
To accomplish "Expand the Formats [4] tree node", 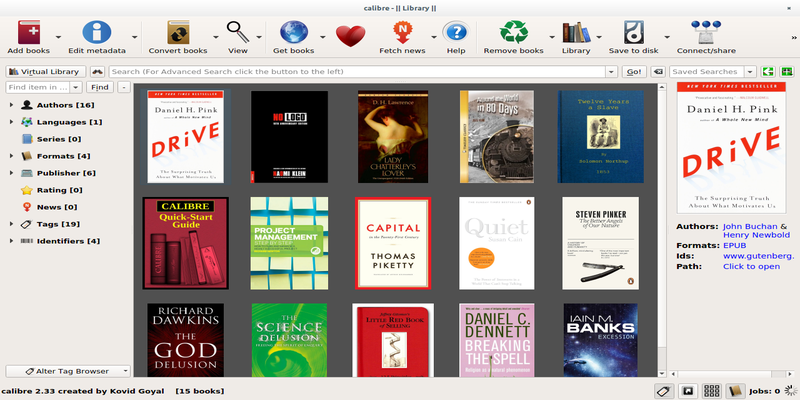I will (x=11, y=156).
